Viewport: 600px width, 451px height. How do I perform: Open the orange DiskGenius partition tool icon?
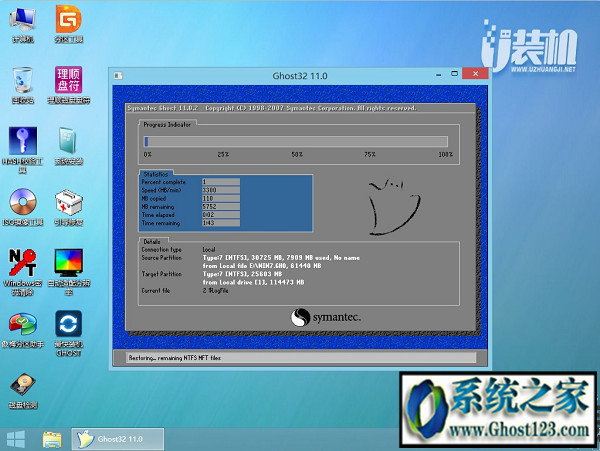(68, 24)
